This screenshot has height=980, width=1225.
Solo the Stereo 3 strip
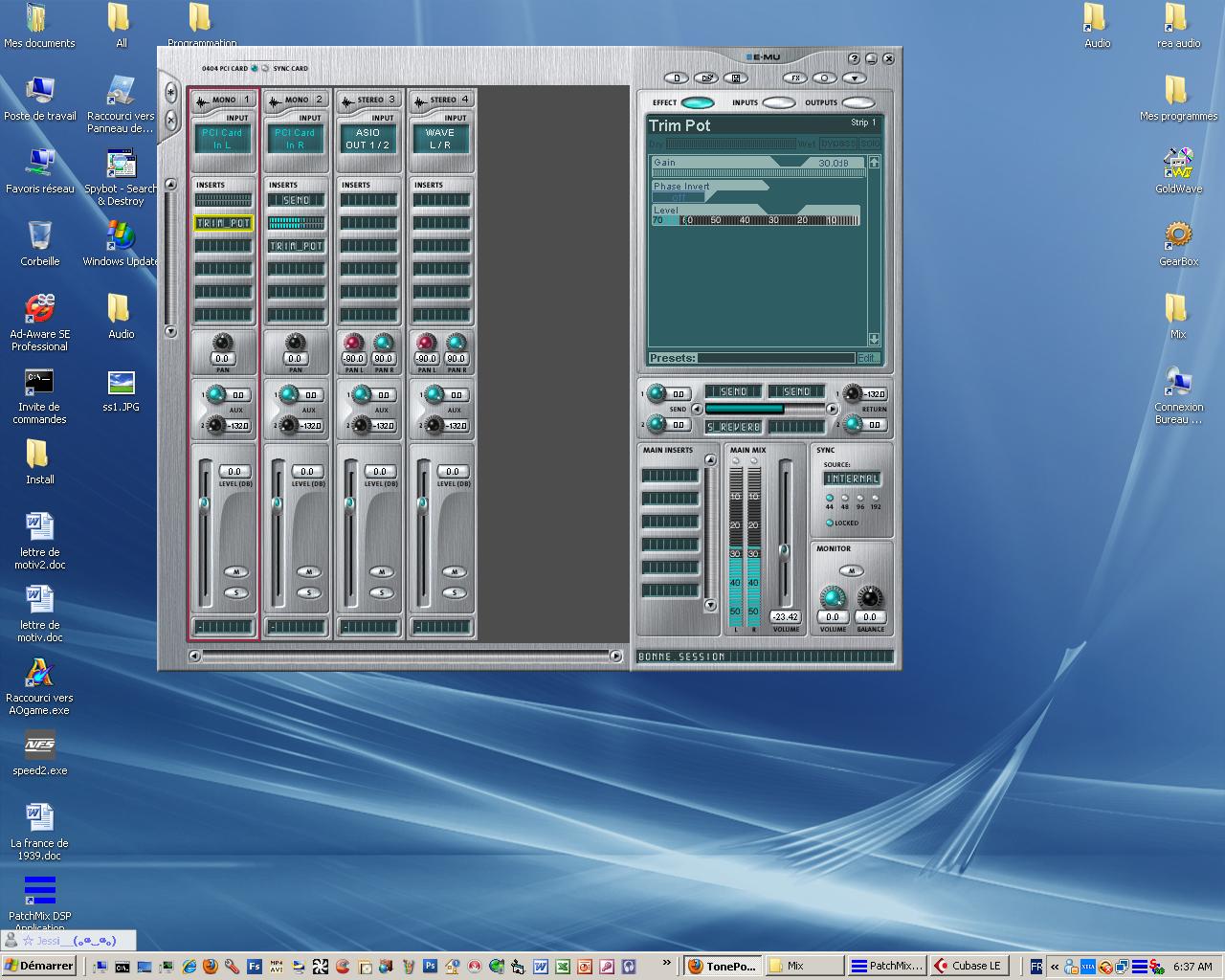(381, 592)
